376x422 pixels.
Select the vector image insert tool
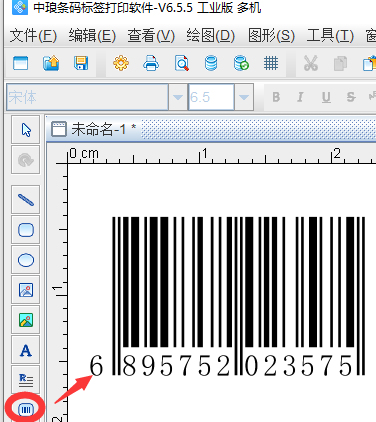26,290
